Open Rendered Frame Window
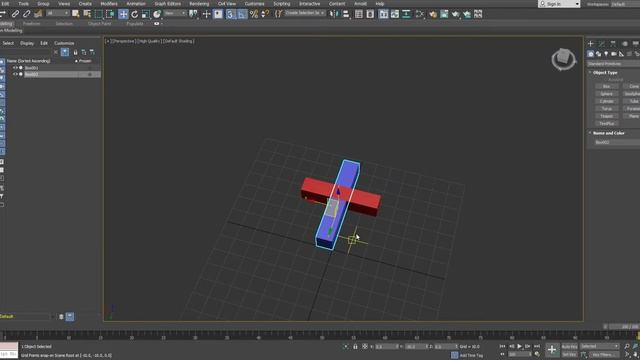Screen dimensions: 640x360 coord(444,14)
